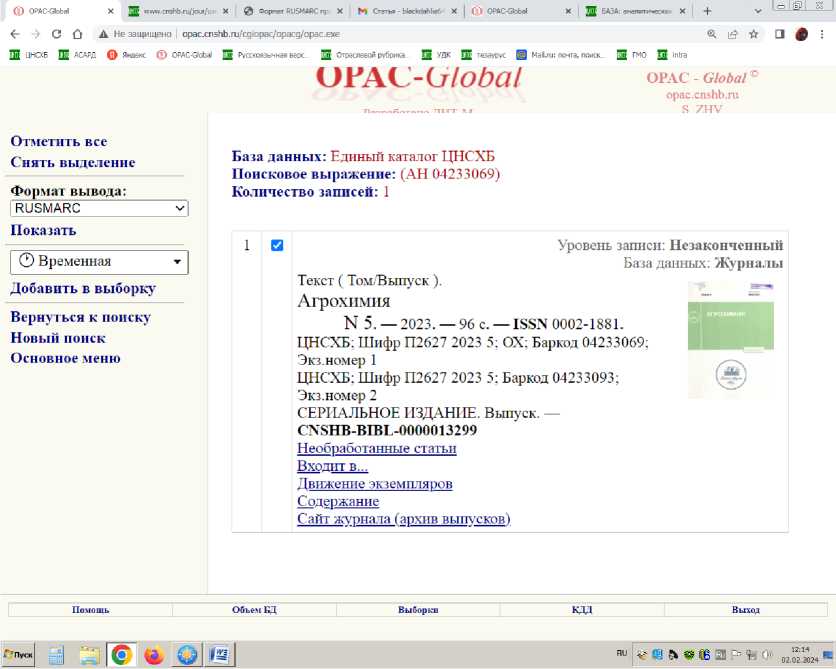
Task: Expand the Временная selection dropdown
Action: (x=99, y=261)
